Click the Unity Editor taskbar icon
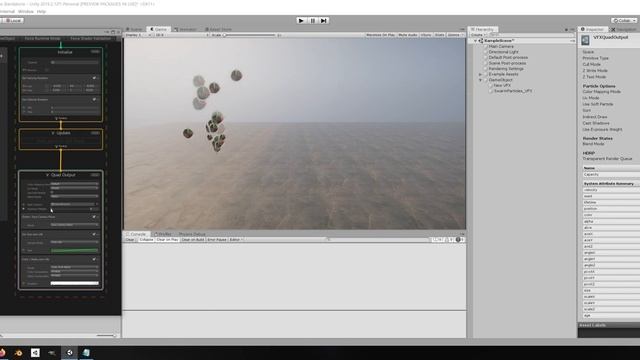Viewport: 640px width, 360px height. [69, 353]
